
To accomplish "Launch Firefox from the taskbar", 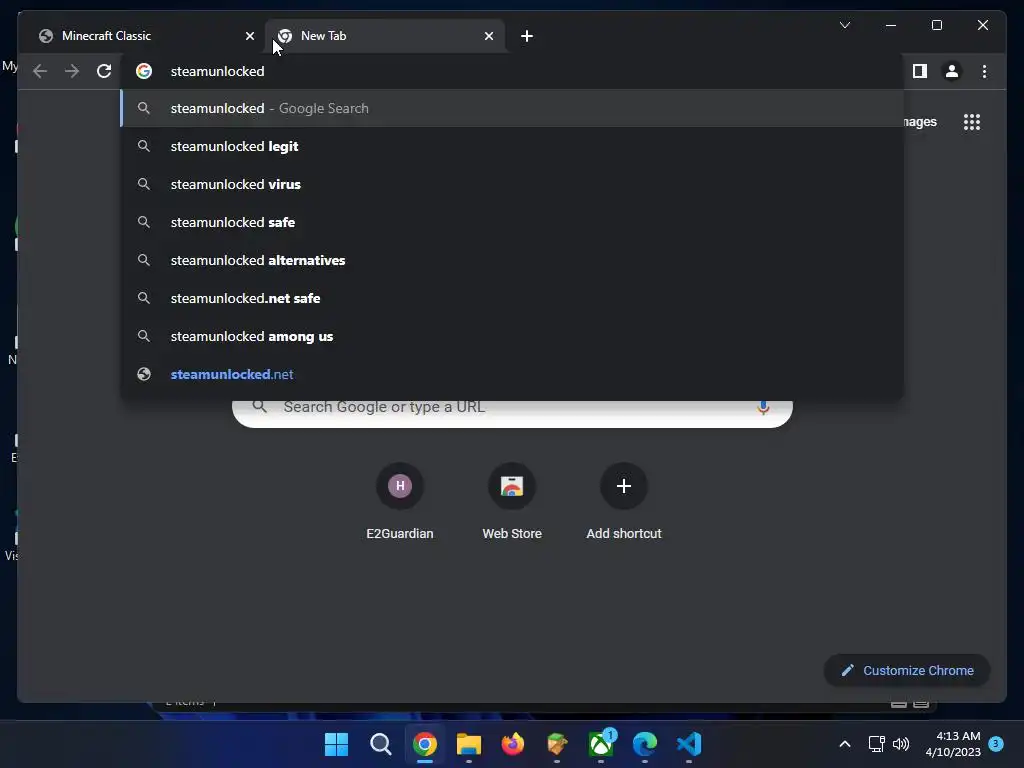I will pyautogui.click(x=513, y=744).
